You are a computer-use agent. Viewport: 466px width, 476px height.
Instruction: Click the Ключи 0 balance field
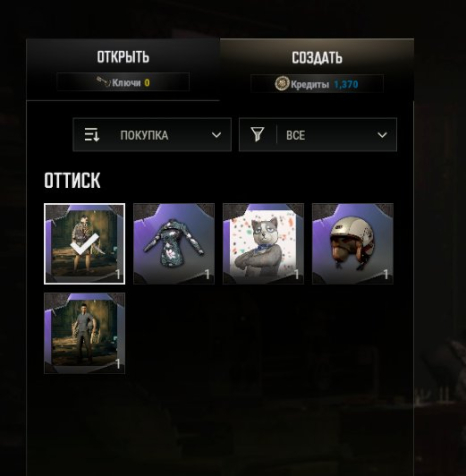click(x=123, y=82)
